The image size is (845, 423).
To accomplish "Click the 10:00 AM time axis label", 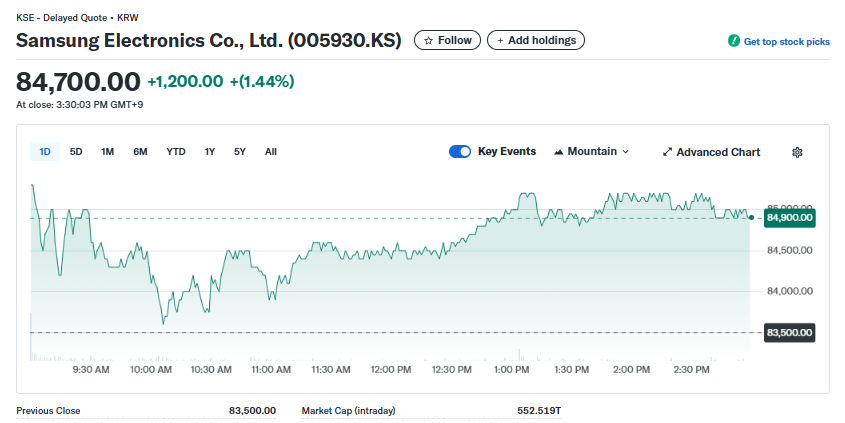I will (151, 370).
